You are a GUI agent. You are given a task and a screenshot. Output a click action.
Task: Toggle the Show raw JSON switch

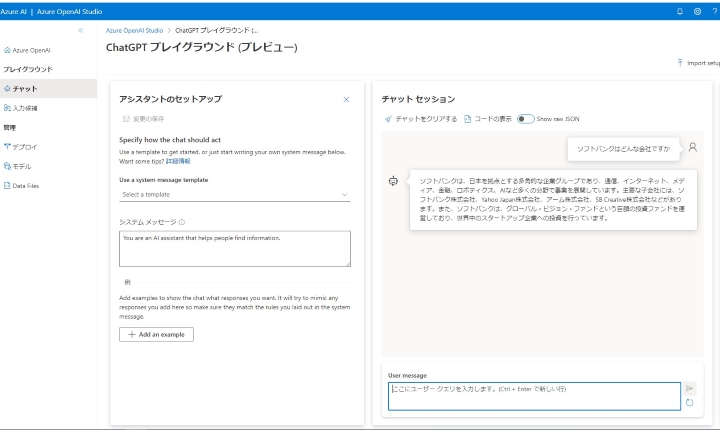pyautogui.click(x=525, y=119)
